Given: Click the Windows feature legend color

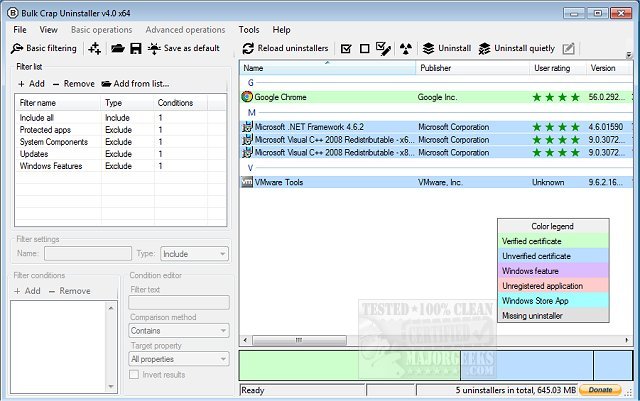Looking at the screenshot, I should point(553,271).
